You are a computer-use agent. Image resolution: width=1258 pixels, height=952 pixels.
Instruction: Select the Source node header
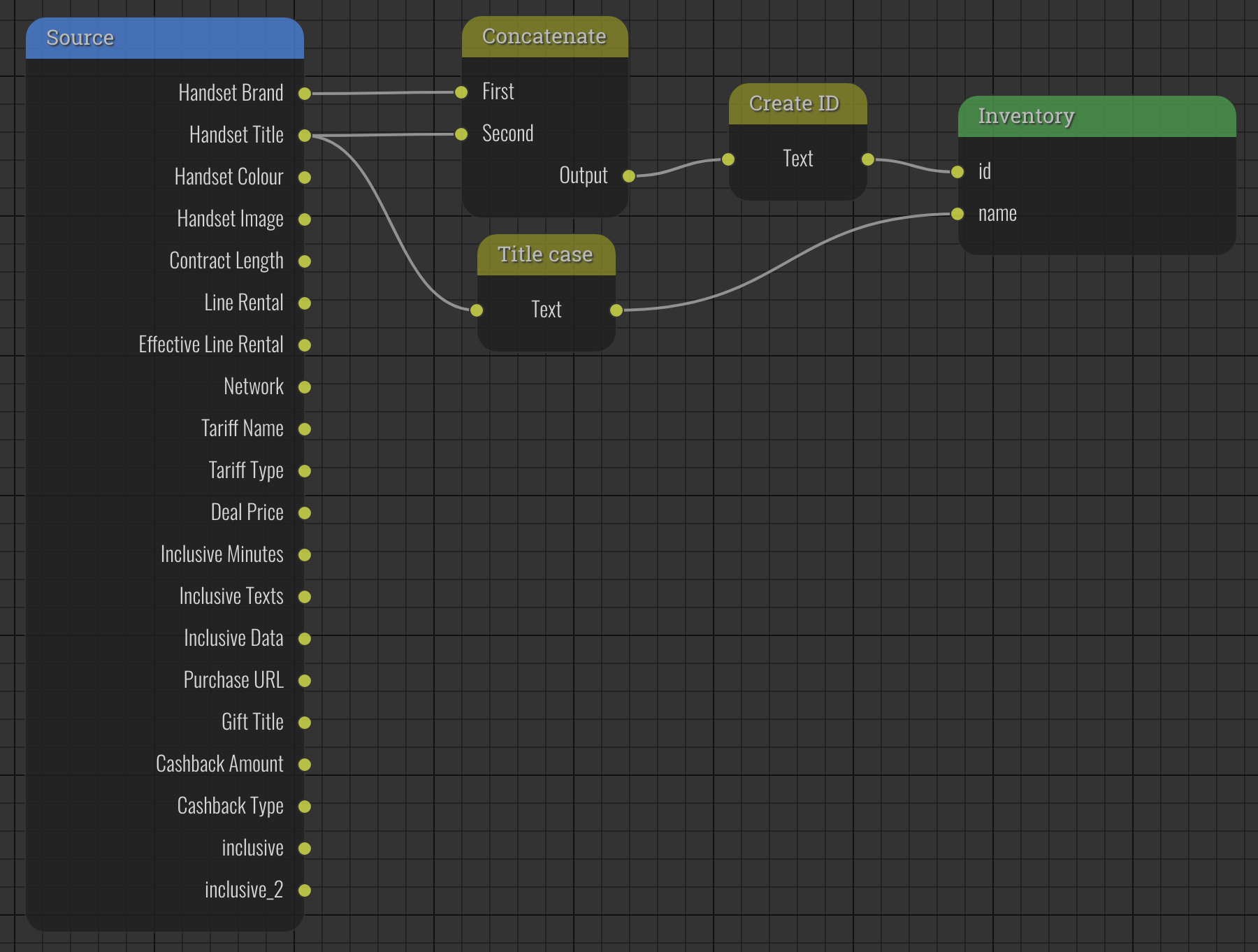165,38
